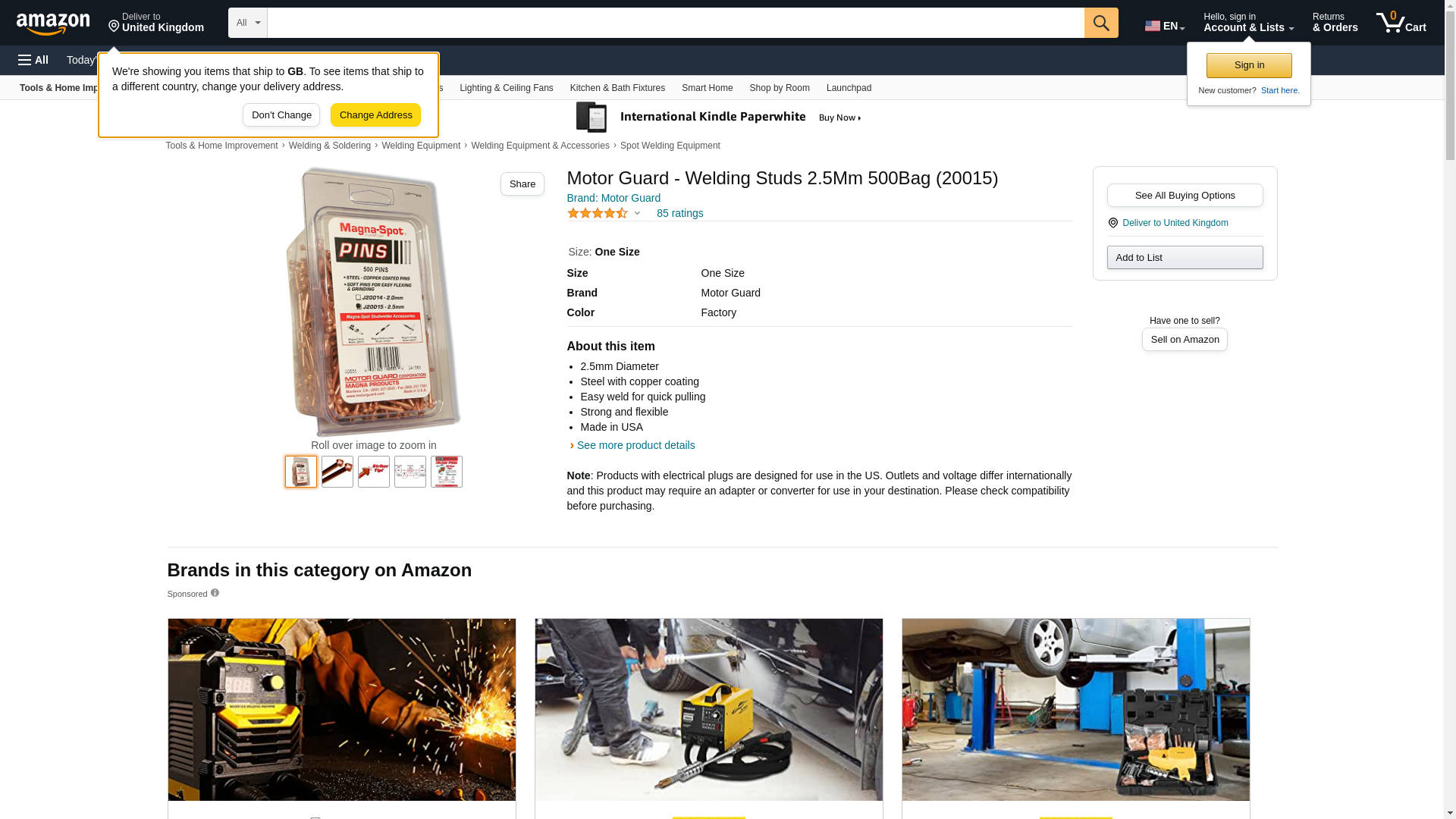1456x819 pixels.
Task: Click the Amazon logo
Action: (x=53, y=24)
